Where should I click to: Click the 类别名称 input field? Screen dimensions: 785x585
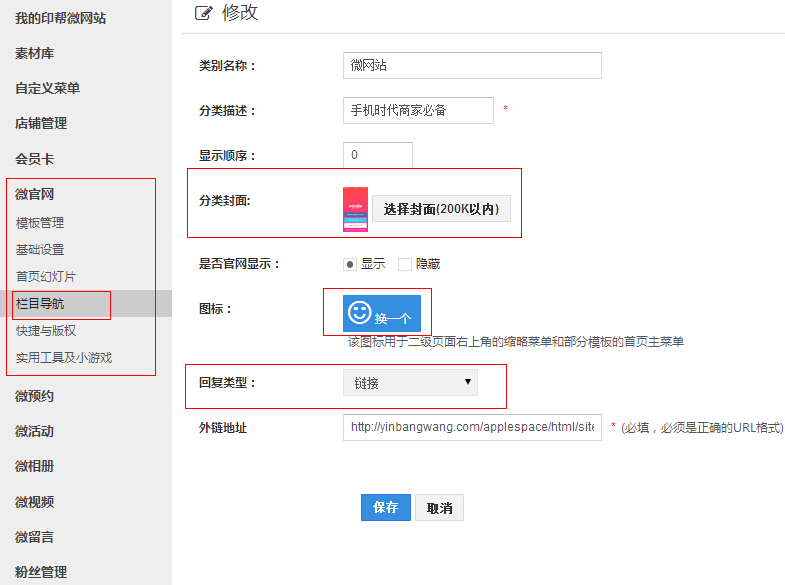(x=471, y=66)
